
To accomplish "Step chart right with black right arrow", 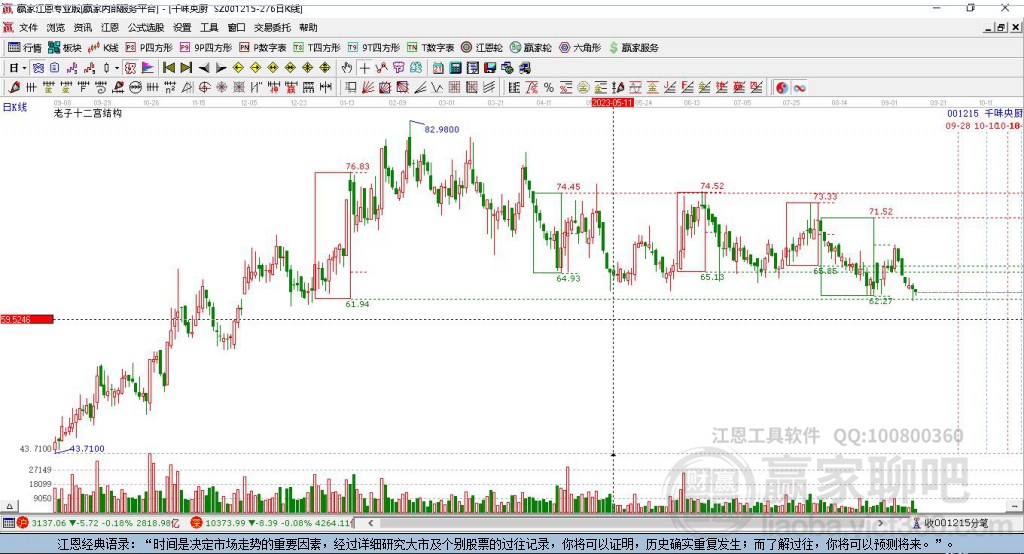I will [221, 68].
